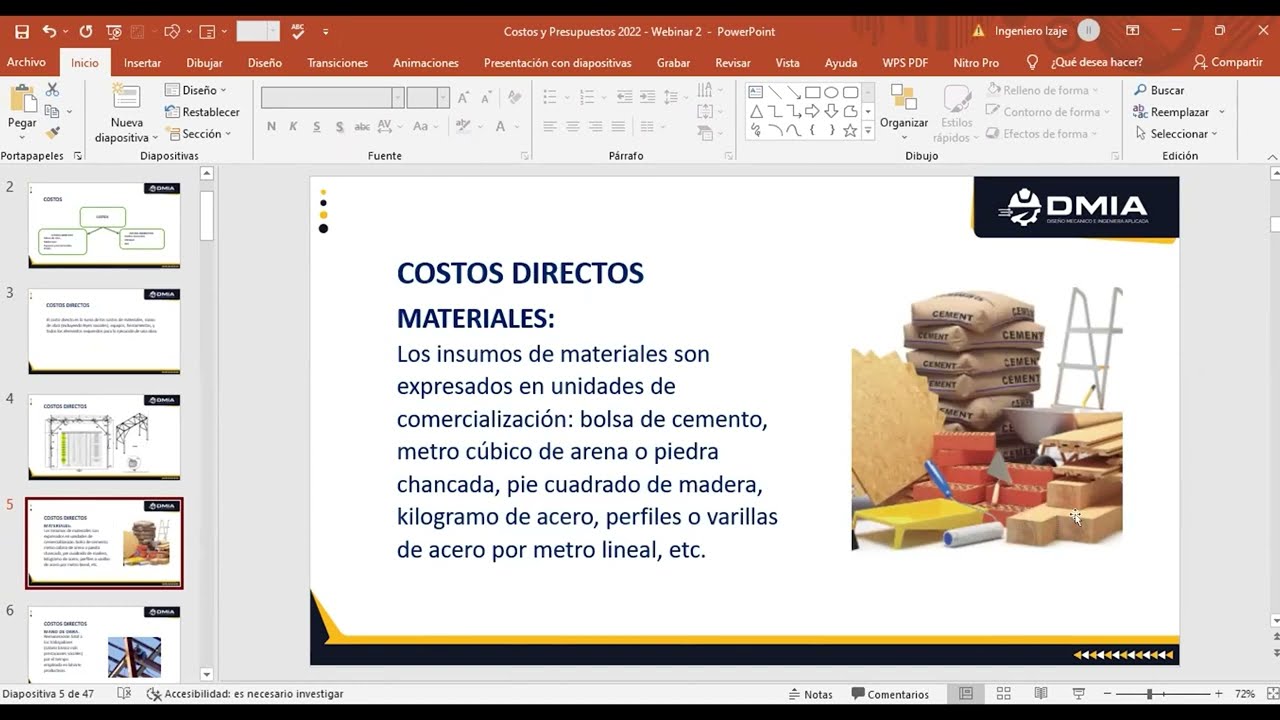Select the rectangle shape in the gallery
Screen dimensions: 1280x720
(812, 92)
